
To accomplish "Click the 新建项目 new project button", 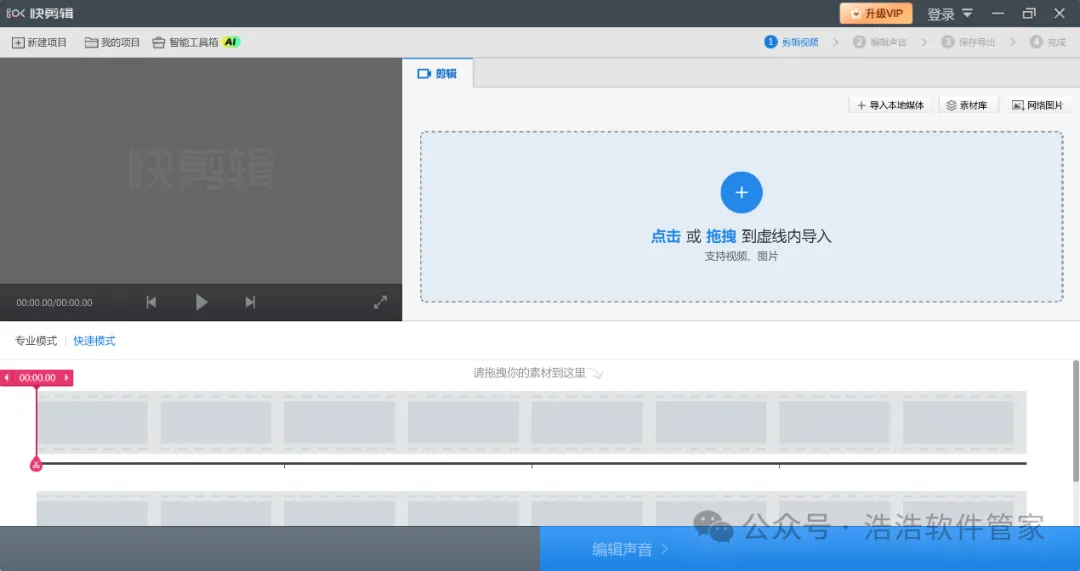I will pos(39,43).
